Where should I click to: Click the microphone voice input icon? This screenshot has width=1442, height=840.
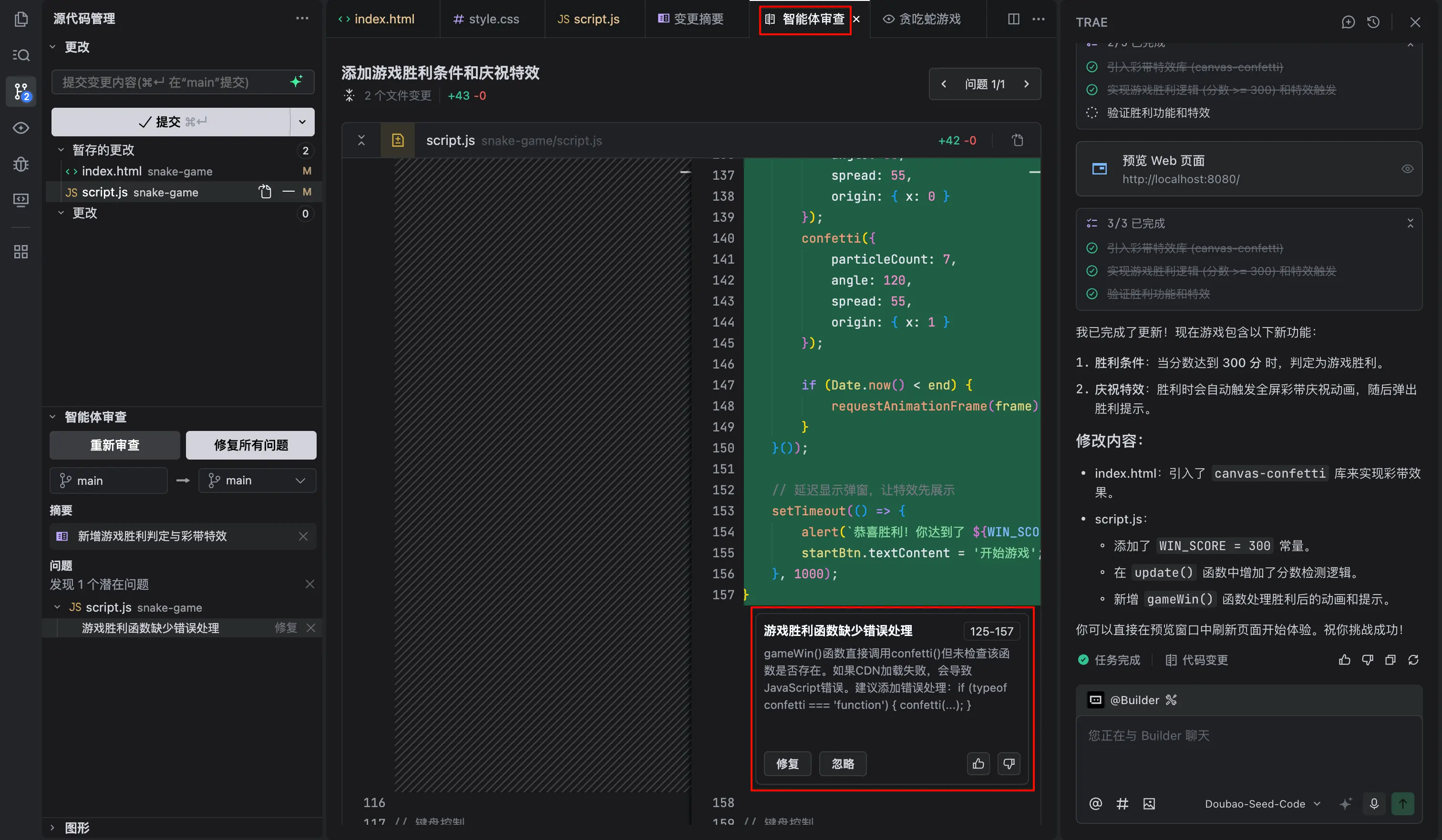1374,804
